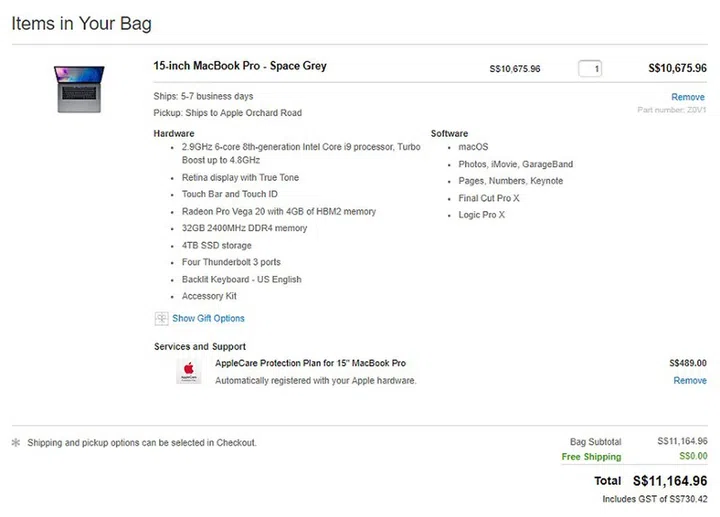
Task: Remove the 15-inch MacBook Pro from bag
Action: coord(688,97)
